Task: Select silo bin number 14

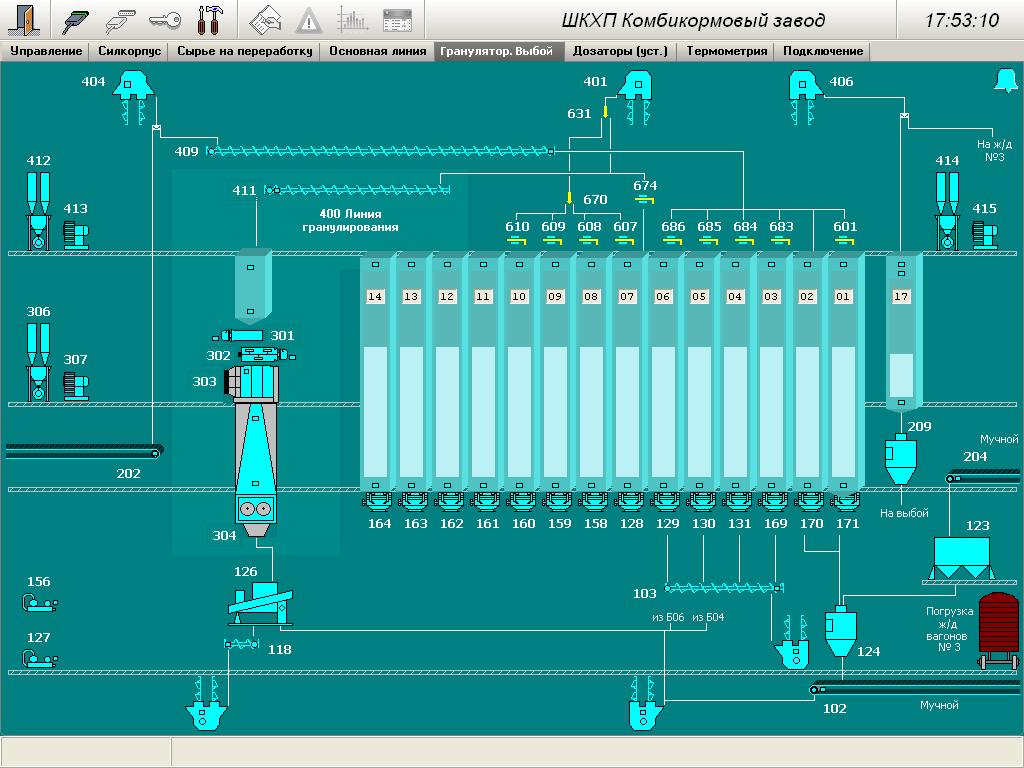Action: pos(376,297)
